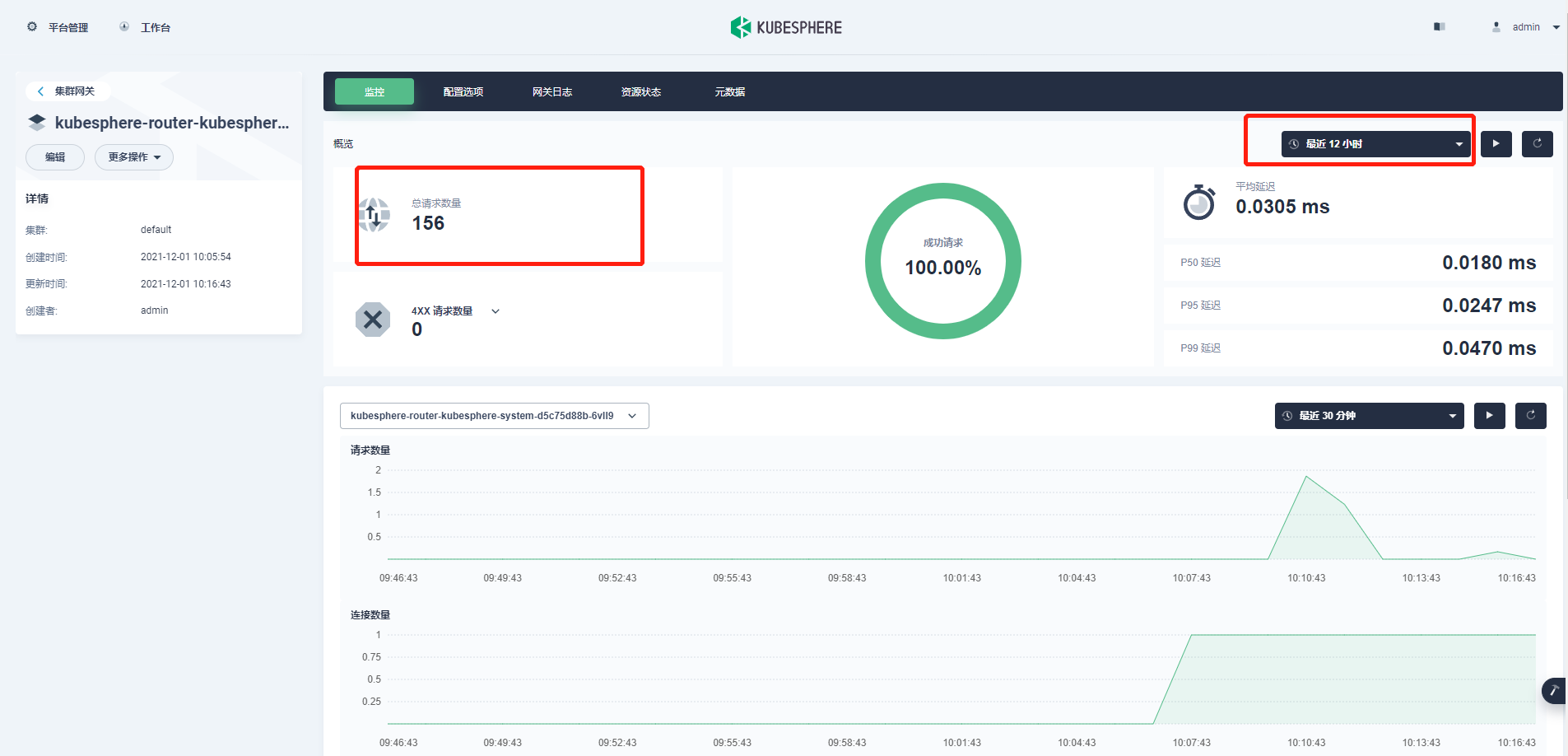Expand the 4XX 请求数量 chevron selector
The image size is (1568, 756).
496,311
